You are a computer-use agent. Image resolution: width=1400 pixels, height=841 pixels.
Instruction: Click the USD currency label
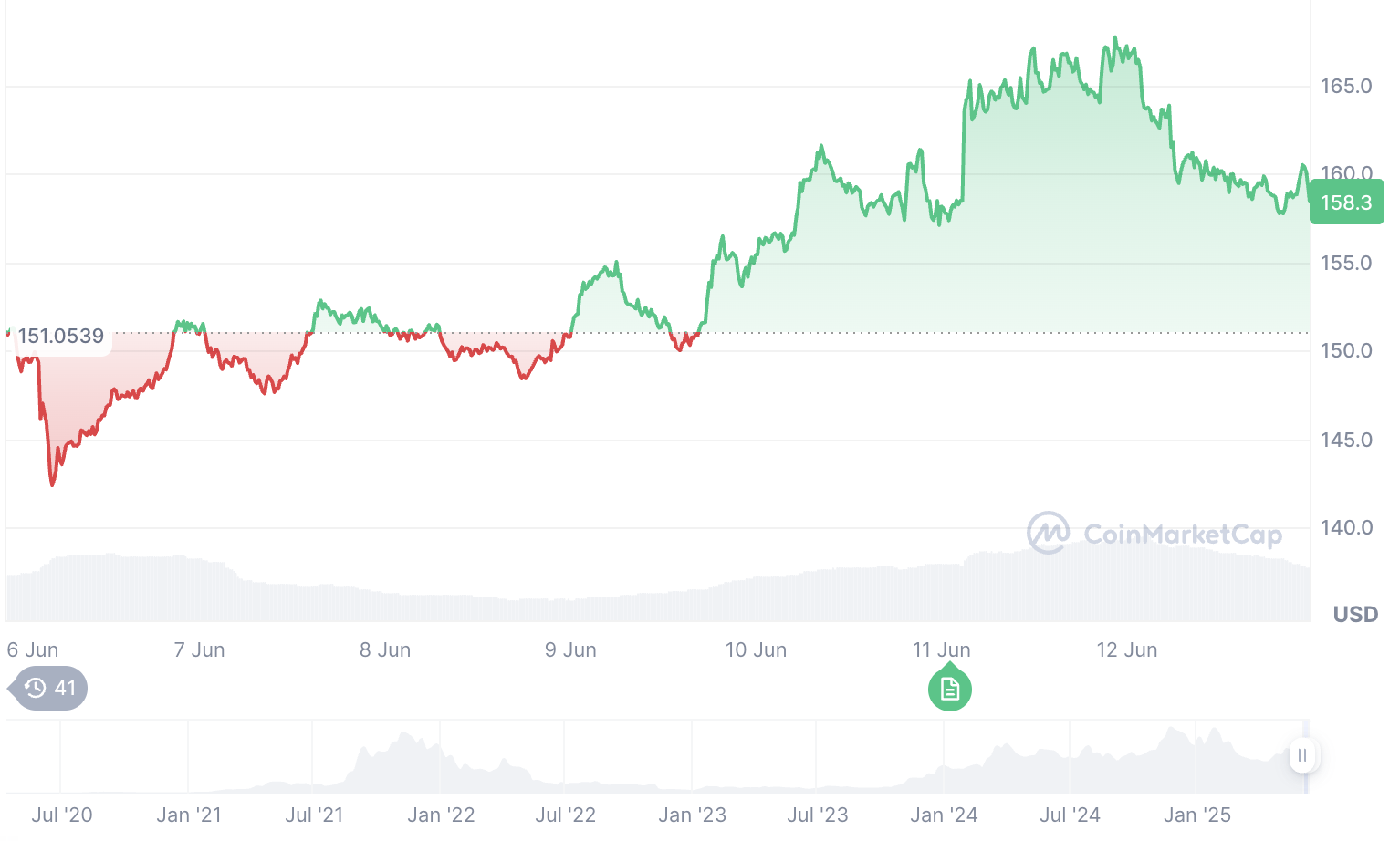[x=1355, y=614]
